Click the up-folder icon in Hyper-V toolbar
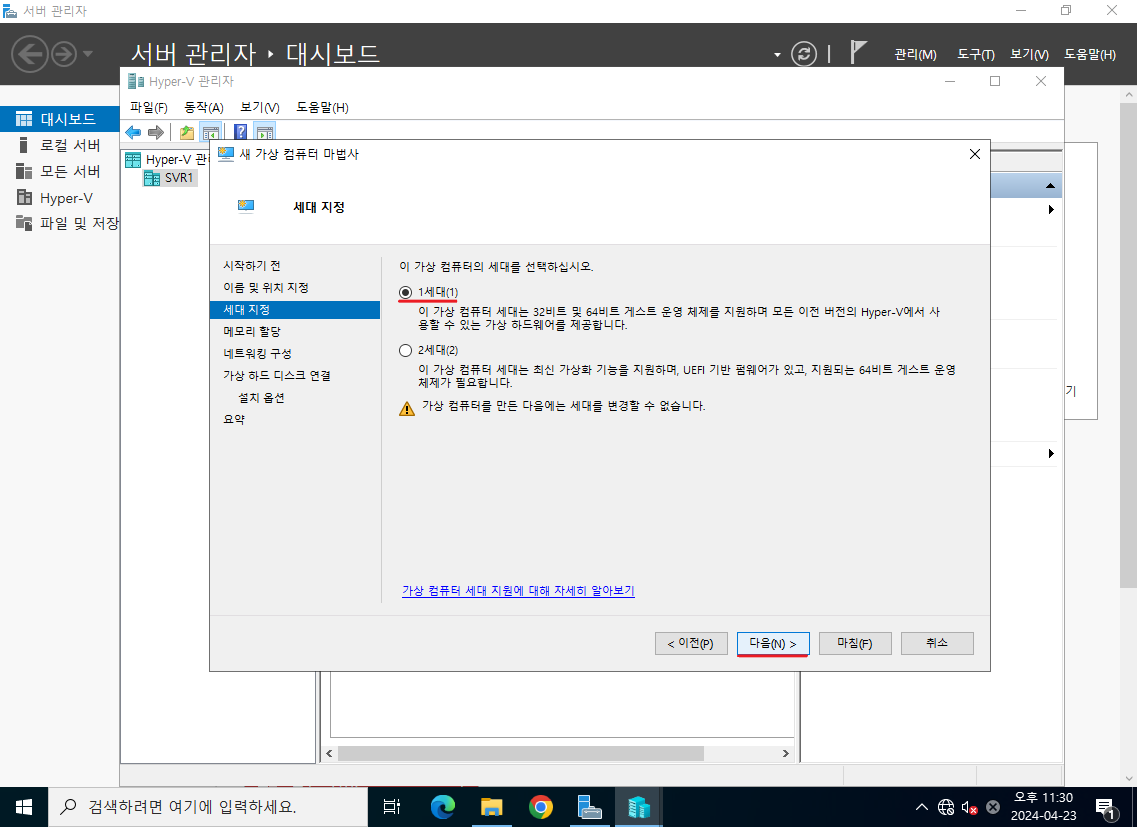The height and width of the screenshot is (827, 1137). pos(187,132)
